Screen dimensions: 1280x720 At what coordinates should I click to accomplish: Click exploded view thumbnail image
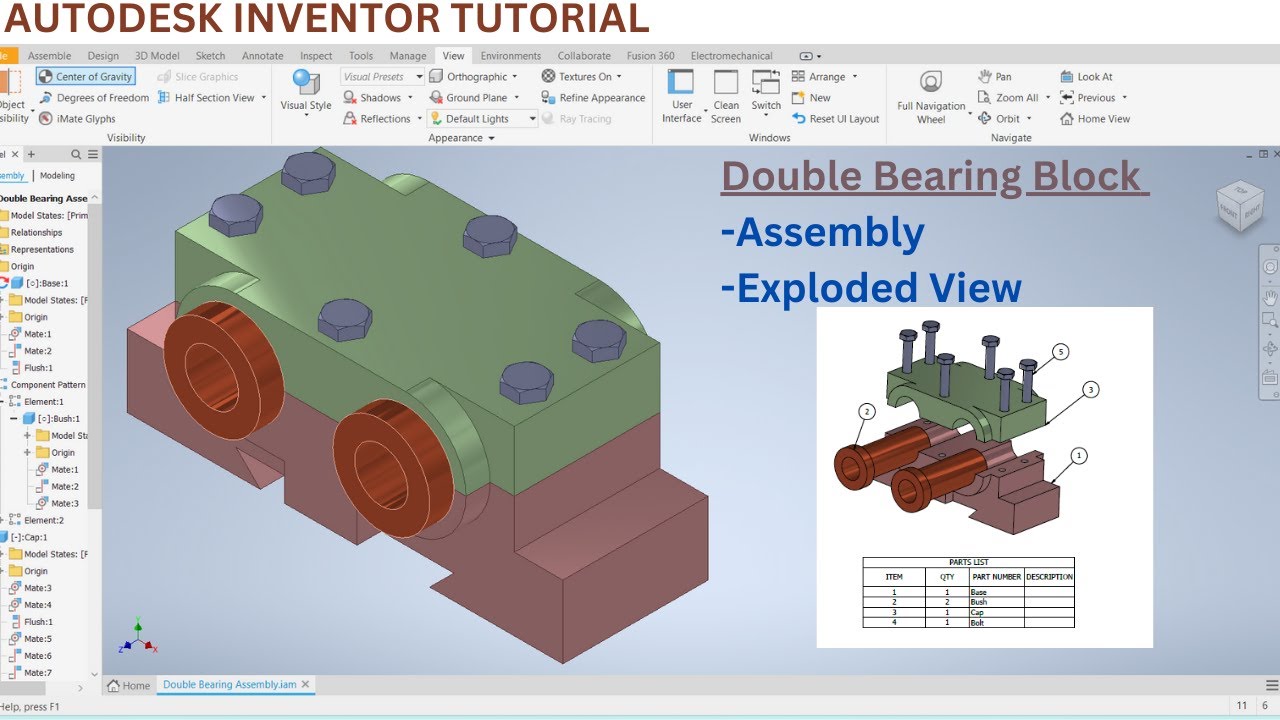click(985, 477)
